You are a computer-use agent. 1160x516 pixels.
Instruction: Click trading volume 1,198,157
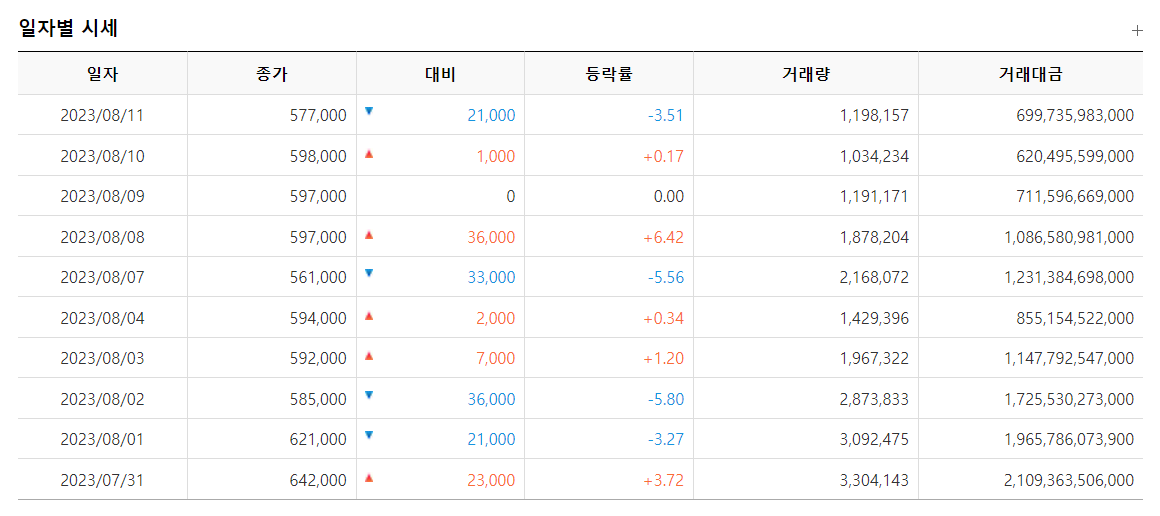click(875, 115)
